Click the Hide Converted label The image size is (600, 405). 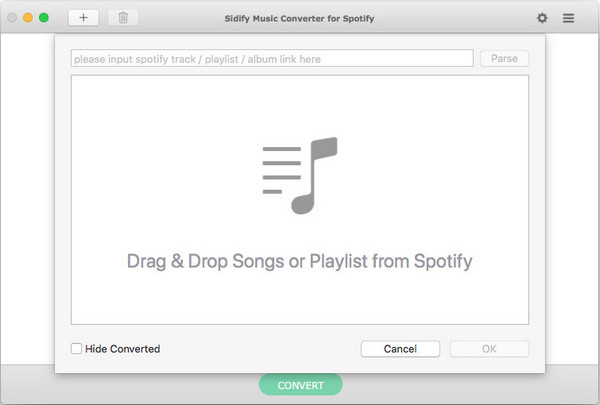tap(122, 349)
